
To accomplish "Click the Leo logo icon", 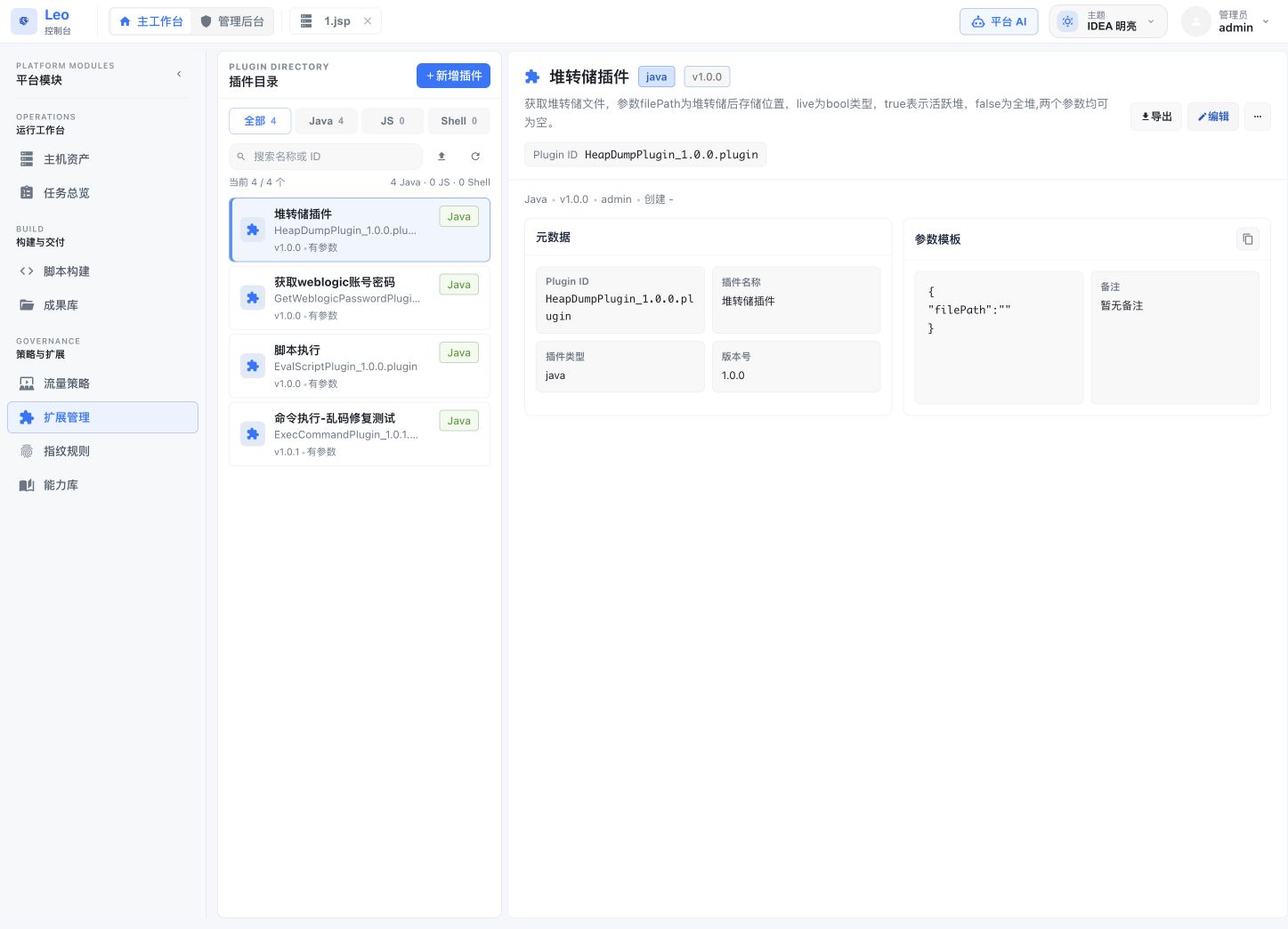I will pyautogui.click(x=23, y=21).
